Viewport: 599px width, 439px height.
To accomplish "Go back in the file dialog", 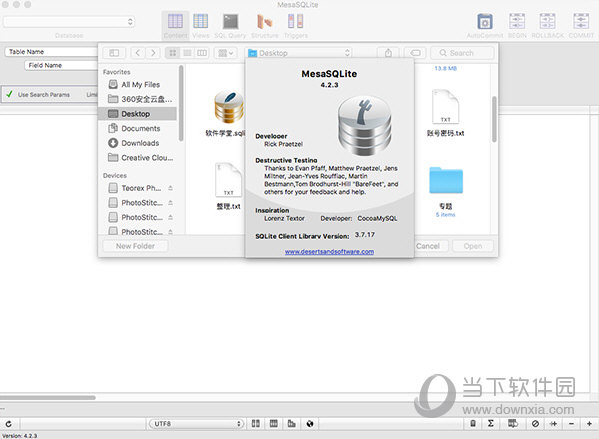I will click(x=138, y=53).
